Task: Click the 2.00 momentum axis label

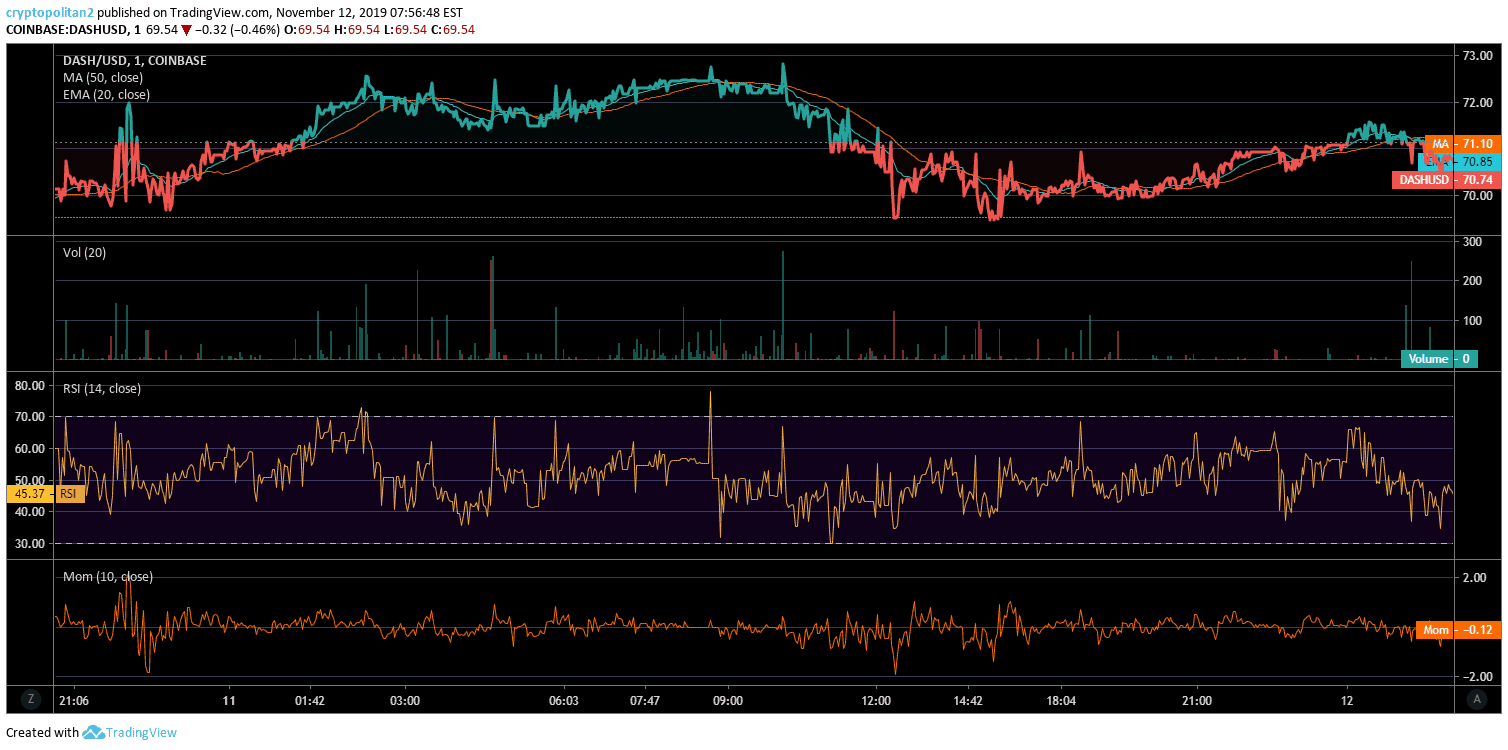Action: pos(1476,578)
